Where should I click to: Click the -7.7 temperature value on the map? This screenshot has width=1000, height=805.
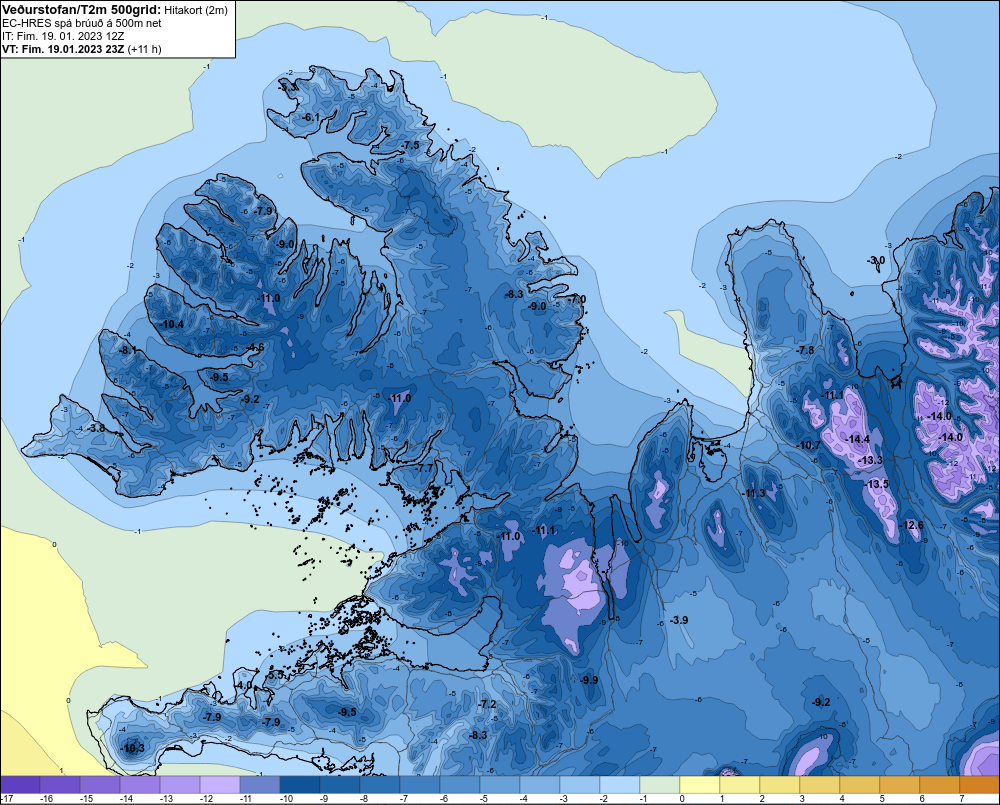(x=424, y=468)
